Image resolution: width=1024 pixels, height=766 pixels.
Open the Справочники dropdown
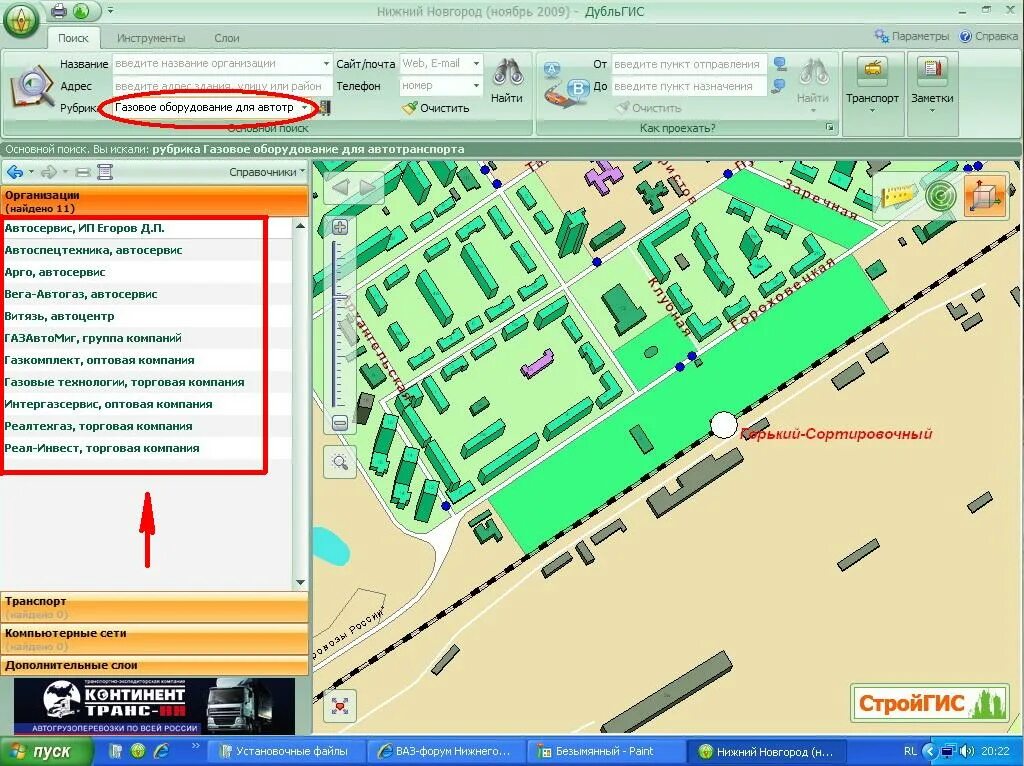[267, 172]
